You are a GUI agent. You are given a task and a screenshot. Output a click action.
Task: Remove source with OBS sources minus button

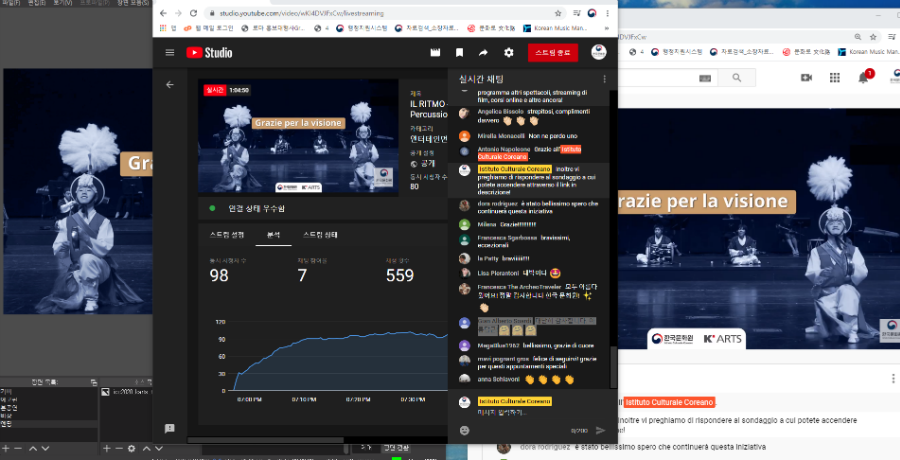(x=119, y=449)
